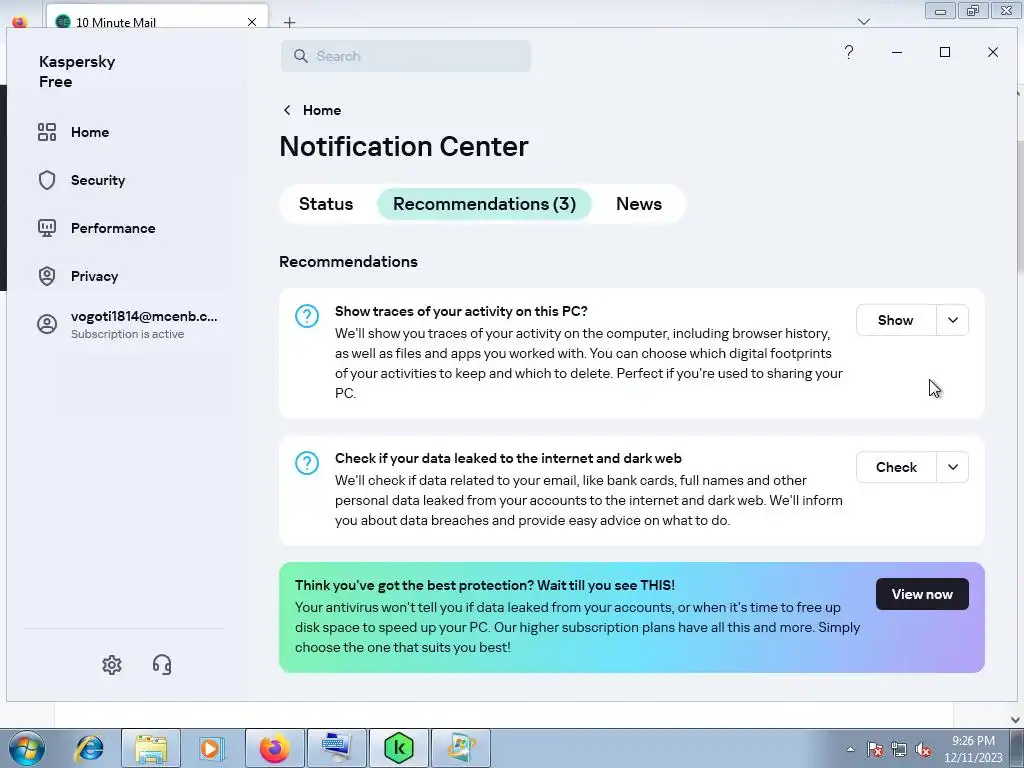This screenshot has height=768, width=1024.
Task: Click the View now button
Action: tap(922, 594)
